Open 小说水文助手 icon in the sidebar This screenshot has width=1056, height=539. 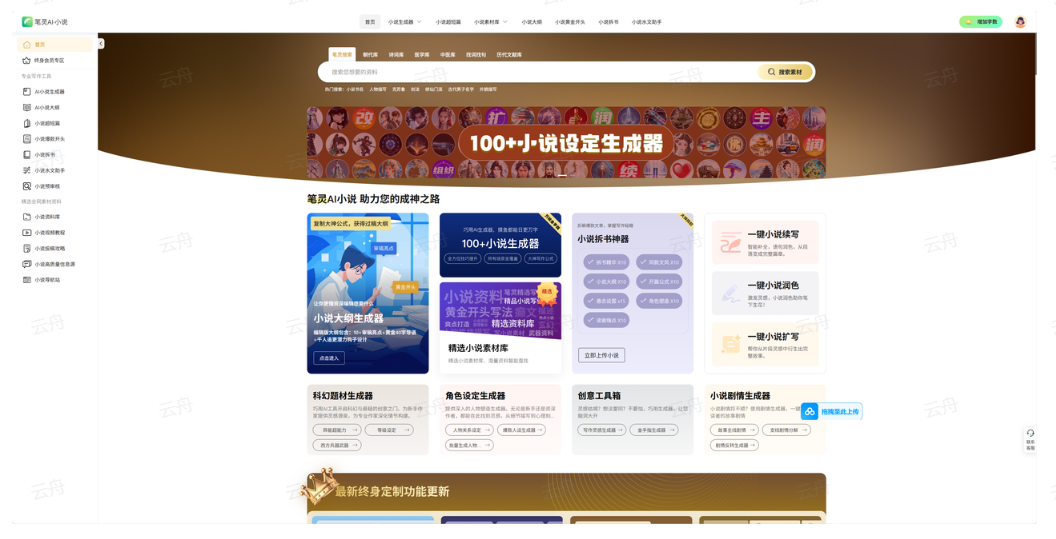pyautogui.click(x=27, y=170)
